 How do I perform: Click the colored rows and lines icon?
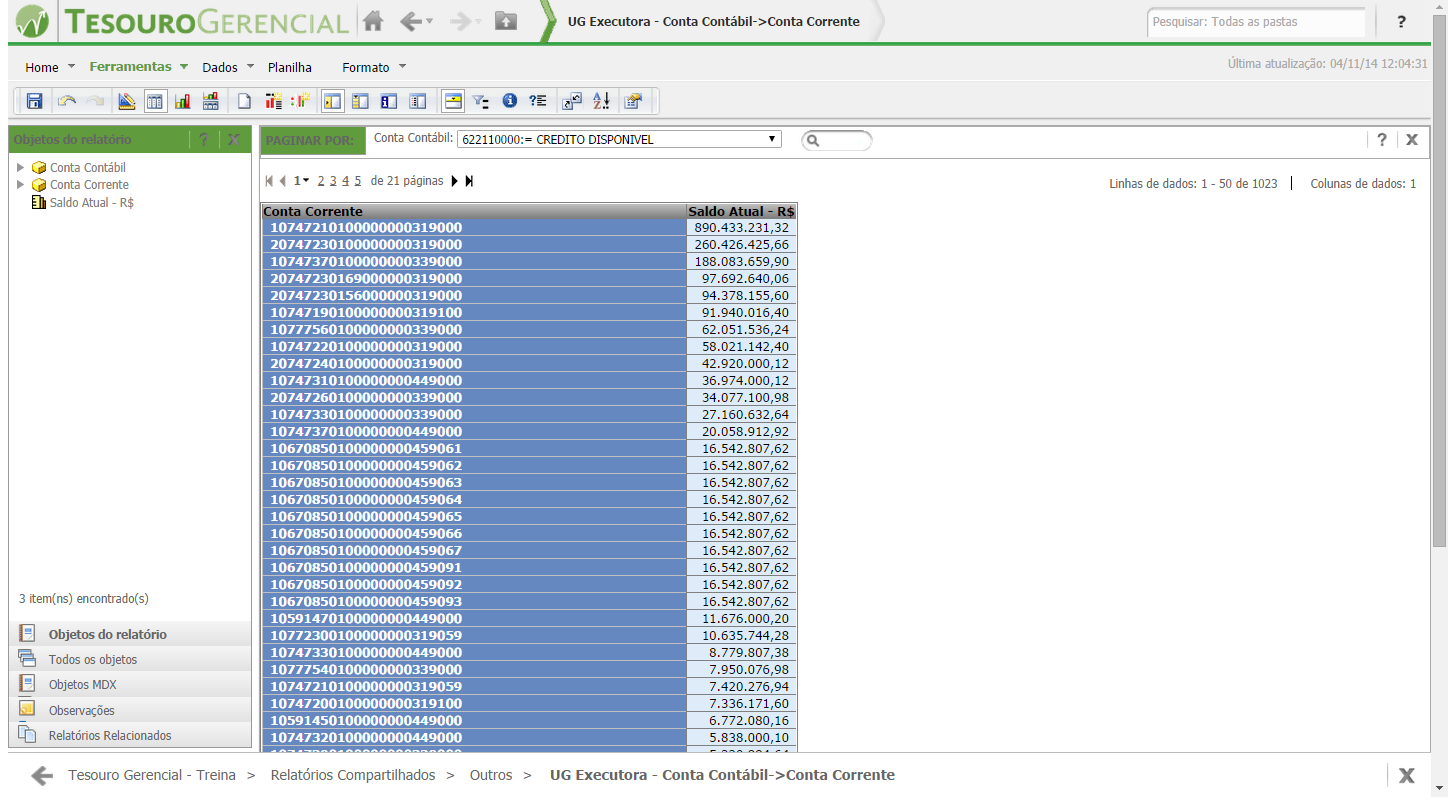pyautogui.click(x=273, y=101)
